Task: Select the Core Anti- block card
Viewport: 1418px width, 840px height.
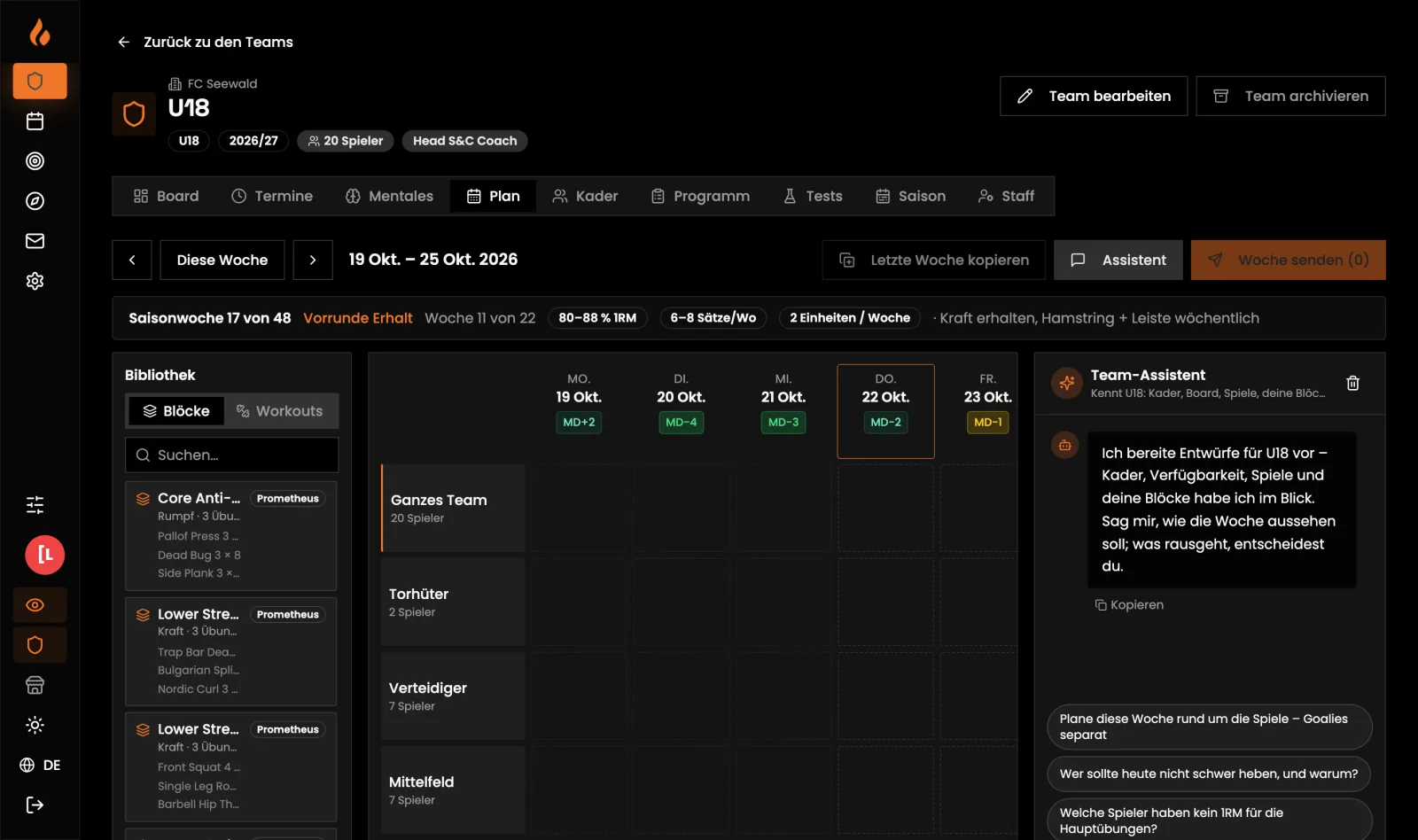Action: click(x=230, y=536)
